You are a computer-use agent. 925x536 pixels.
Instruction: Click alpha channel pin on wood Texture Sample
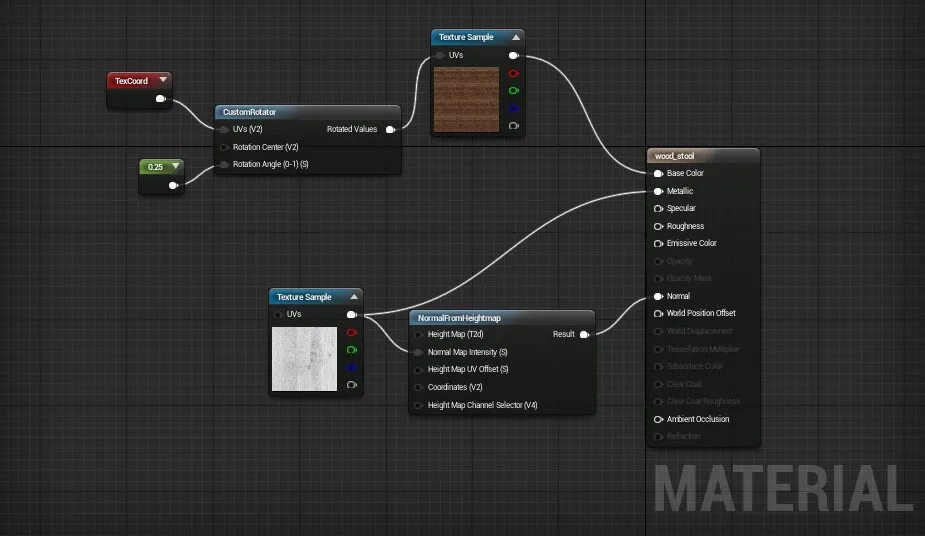point(514,126)
